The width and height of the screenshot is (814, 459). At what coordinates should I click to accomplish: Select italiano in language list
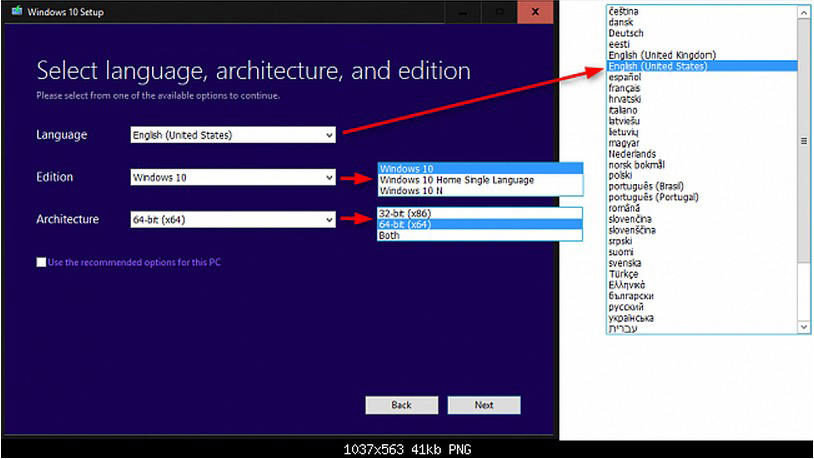click(702, 110)
